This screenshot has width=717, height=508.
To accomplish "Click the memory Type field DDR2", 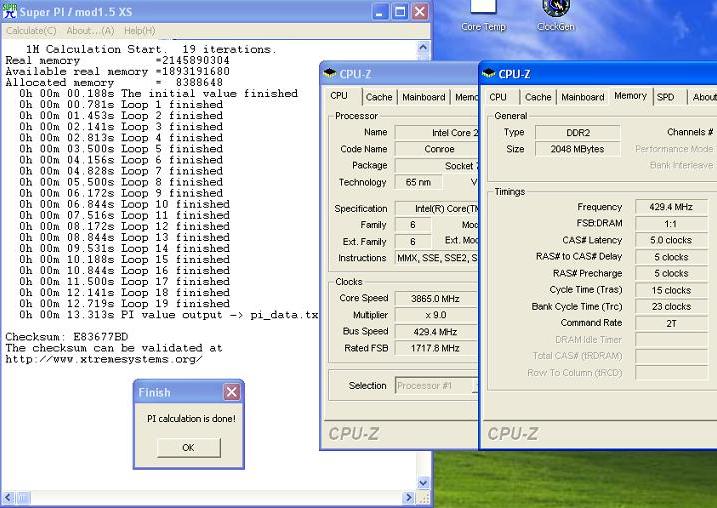I will point(578,133).
